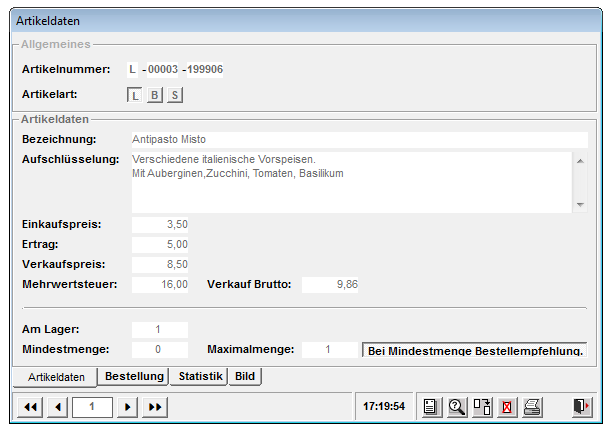Switch to the Bestellung tab
Viewport: 611px width, 434px height.
(x=134, y=376)
